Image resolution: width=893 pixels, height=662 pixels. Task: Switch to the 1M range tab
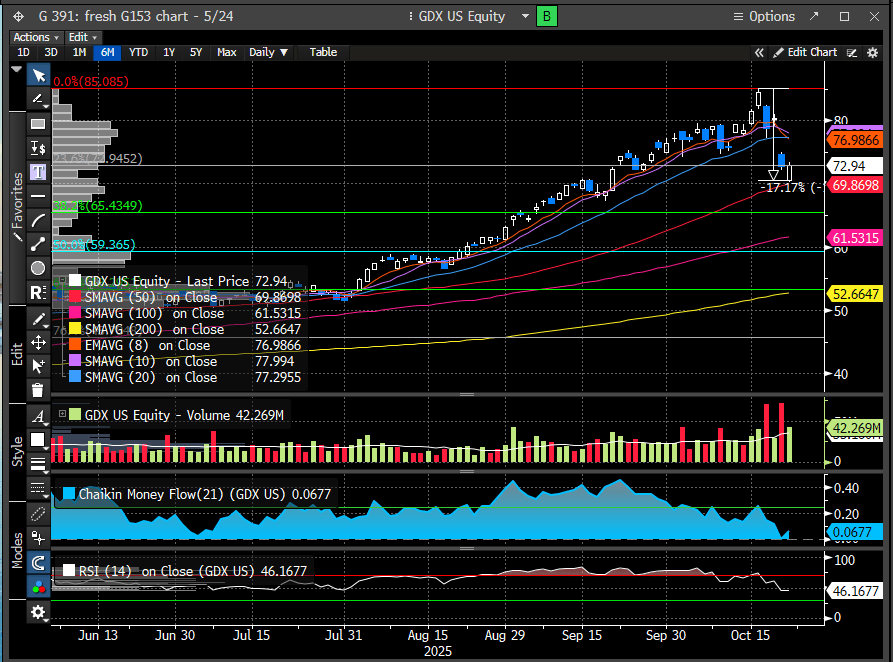click(x=79, y=52)
